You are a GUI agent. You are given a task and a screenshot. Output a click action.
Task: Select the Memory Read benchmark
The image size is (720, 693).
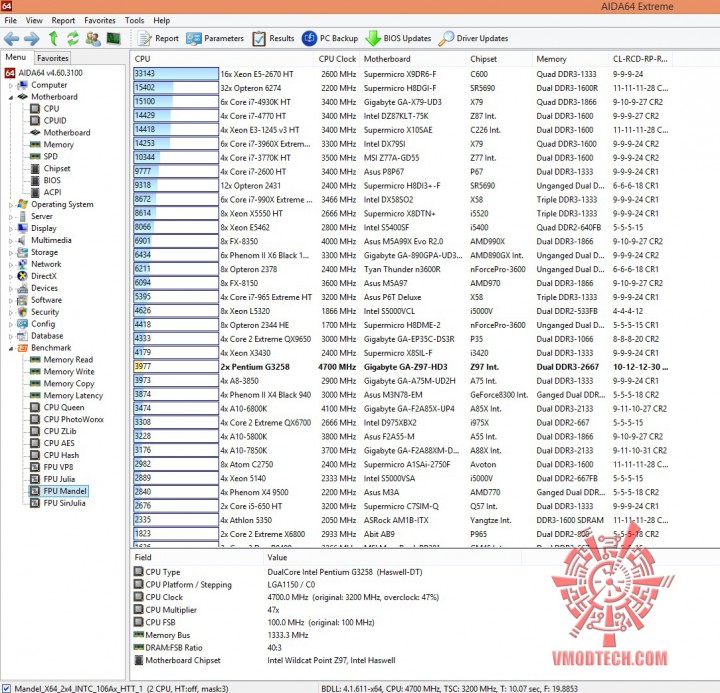coord(62,360)
